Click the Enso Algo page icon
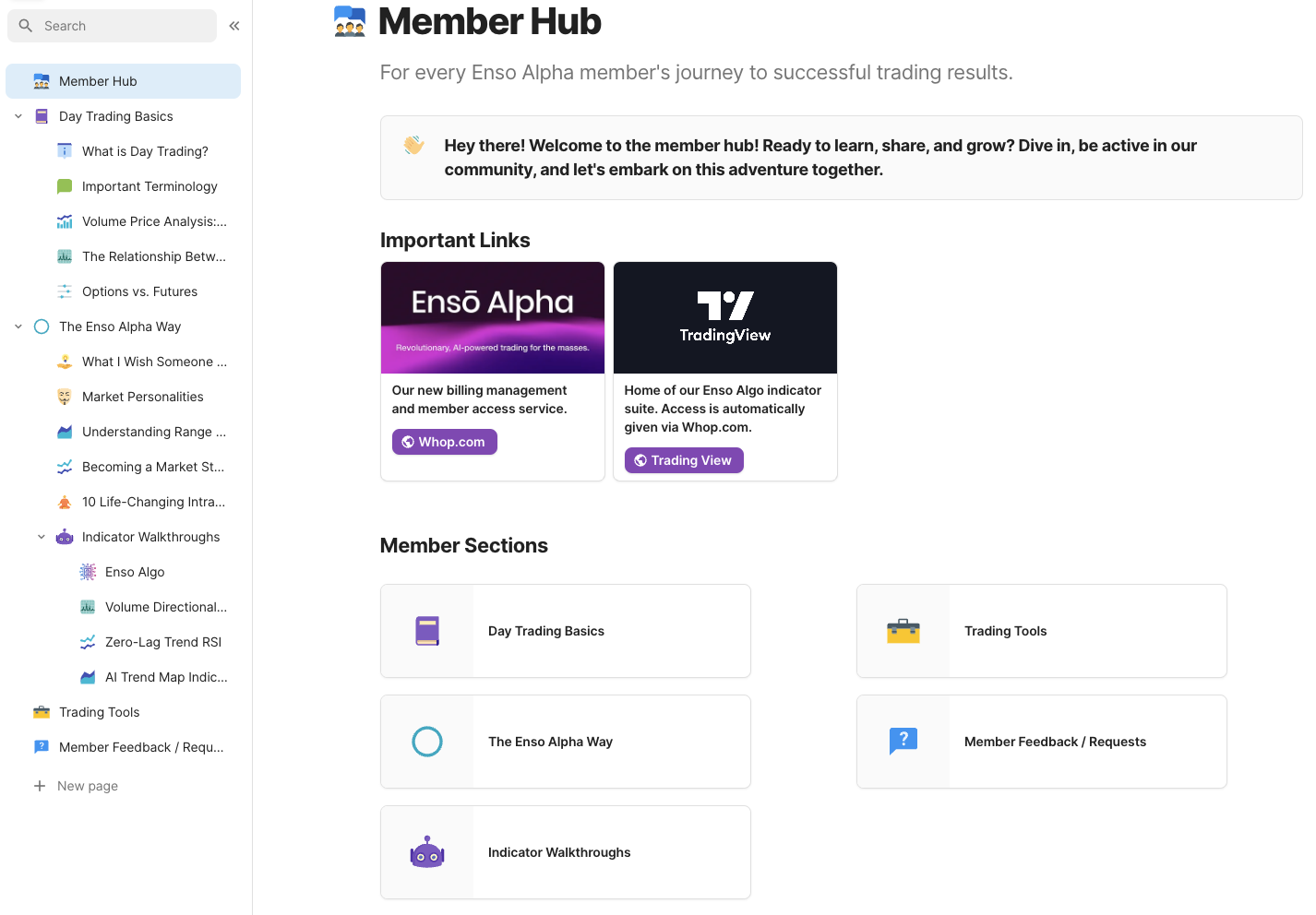The width and height of the screenshot is (1316, 915). tap(88, 572)
